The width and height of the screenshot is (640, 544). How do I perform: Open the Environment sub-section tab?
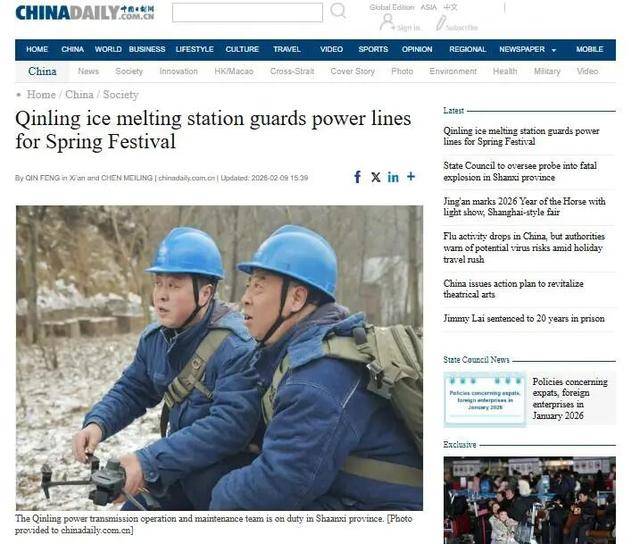click(453, 71)
